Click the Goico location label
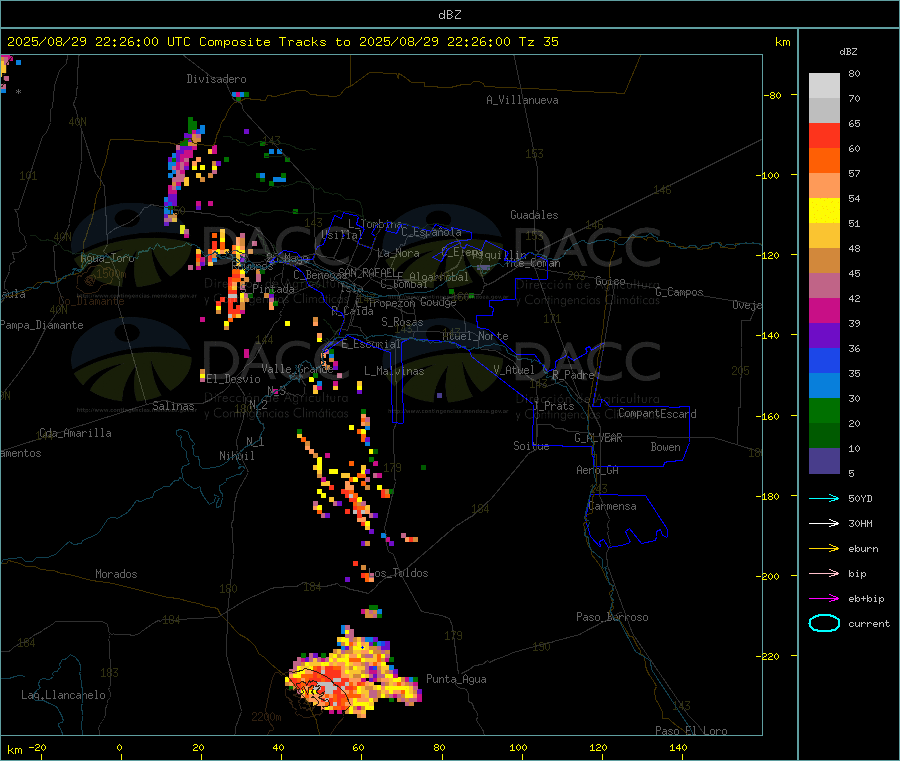900x761 pixels. [x=610, y=281]
